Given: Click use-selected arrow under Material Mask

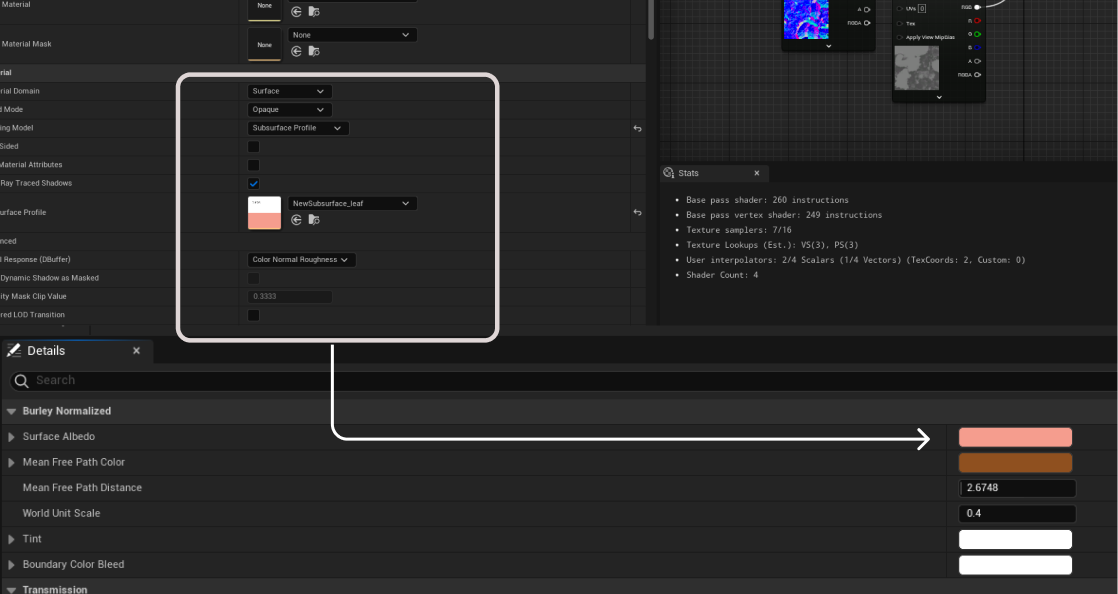Looking at the screenshot, I should [296, 52].
